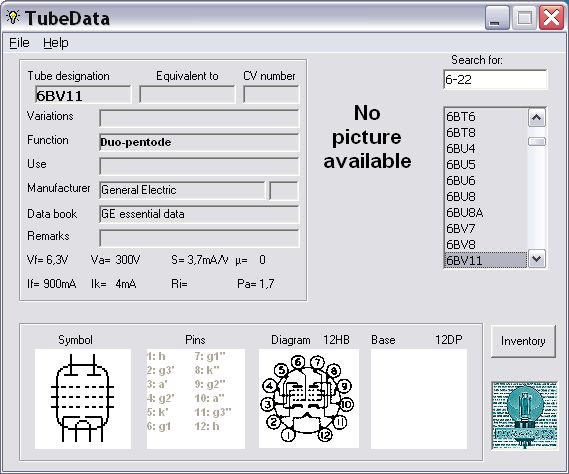569x474 pixels.
Task: Click the 12HB pin diagram image
Action: pos(309,399)
